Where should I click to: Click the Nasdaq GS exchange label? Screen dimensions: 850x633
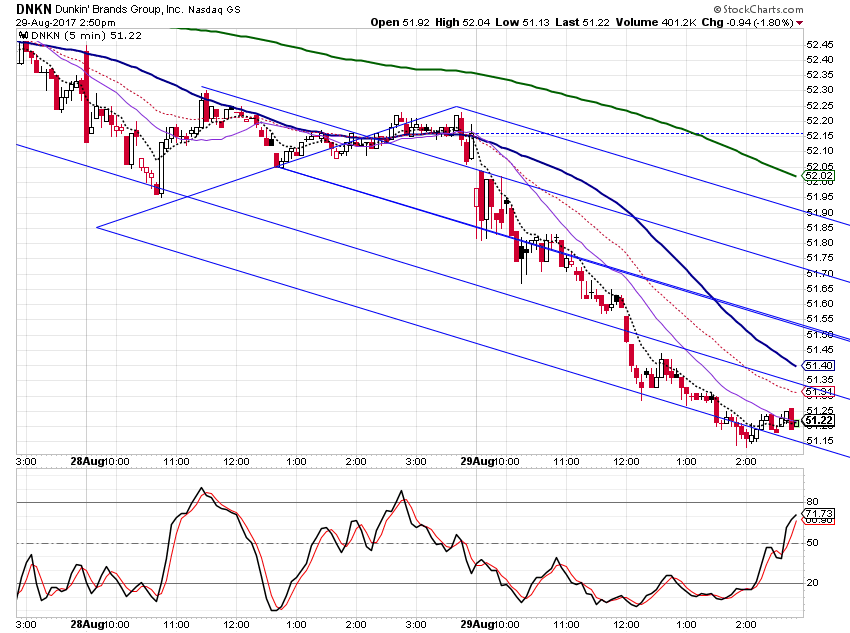click(214, 10)
